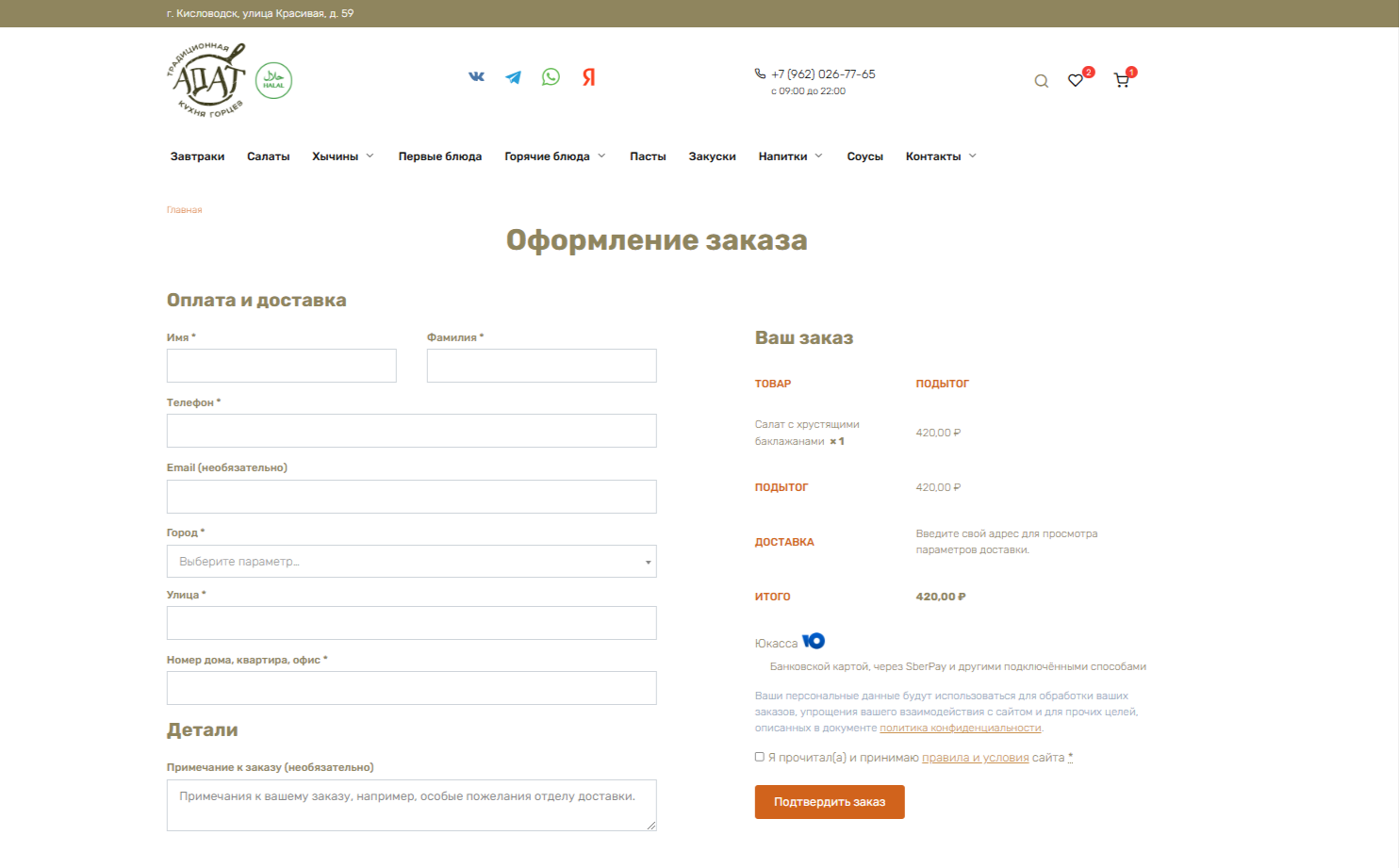Expand the Контакты submenu arrow
This screenshot has height=868, width=1399.
tap(973, 156)
